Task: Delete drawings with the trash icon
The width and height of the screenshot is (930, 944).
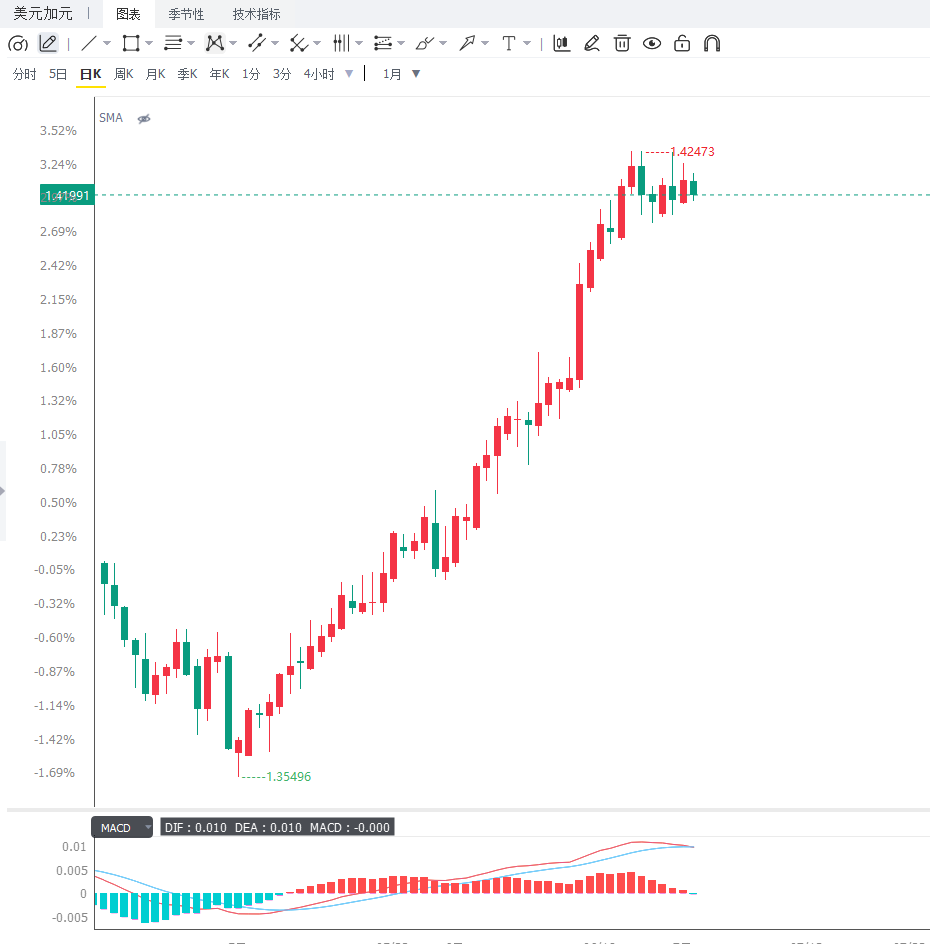Action: (x=622, y=43)
